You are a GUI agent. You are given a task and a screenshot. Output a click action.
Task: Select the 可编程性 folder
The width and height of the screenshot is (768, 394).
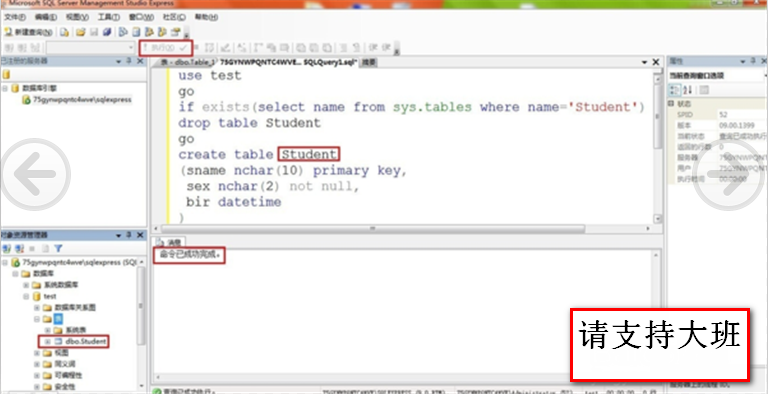[x=68, y=375]
